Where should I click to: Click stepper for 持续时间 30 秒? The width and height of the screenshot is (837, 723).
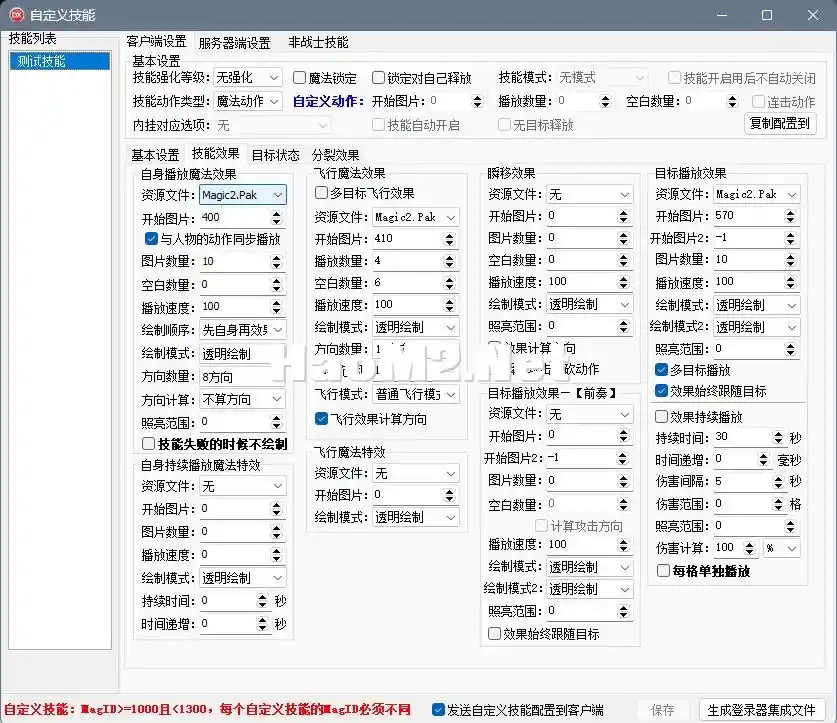tap(778, 437)
